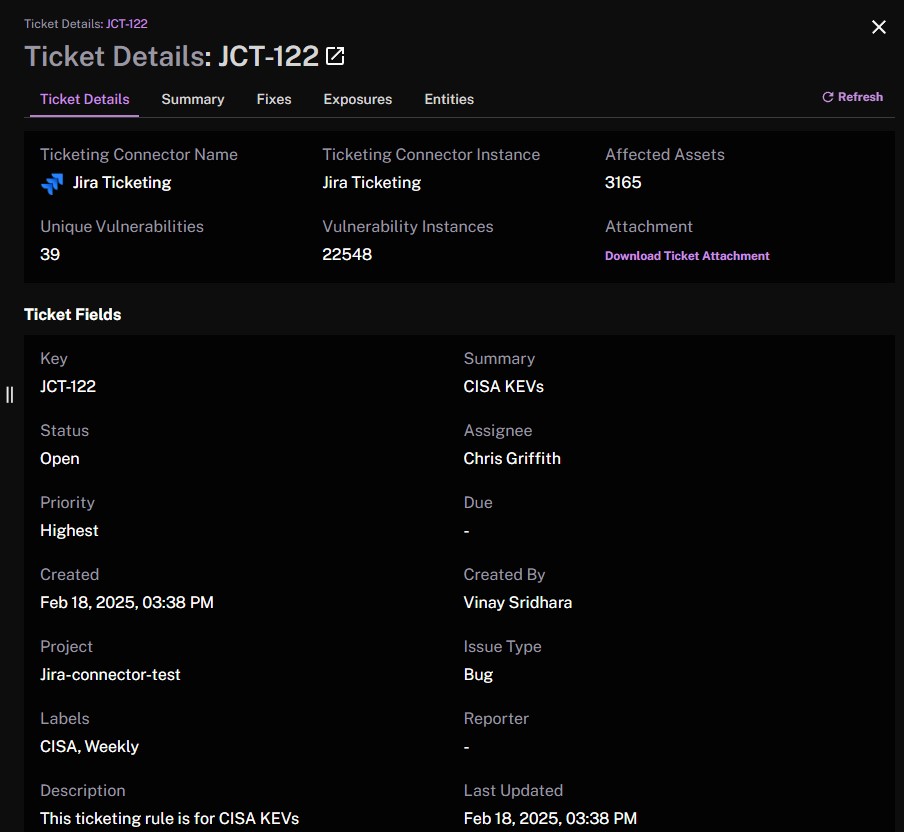Click Issue Type value Bug

coord(478,675)
